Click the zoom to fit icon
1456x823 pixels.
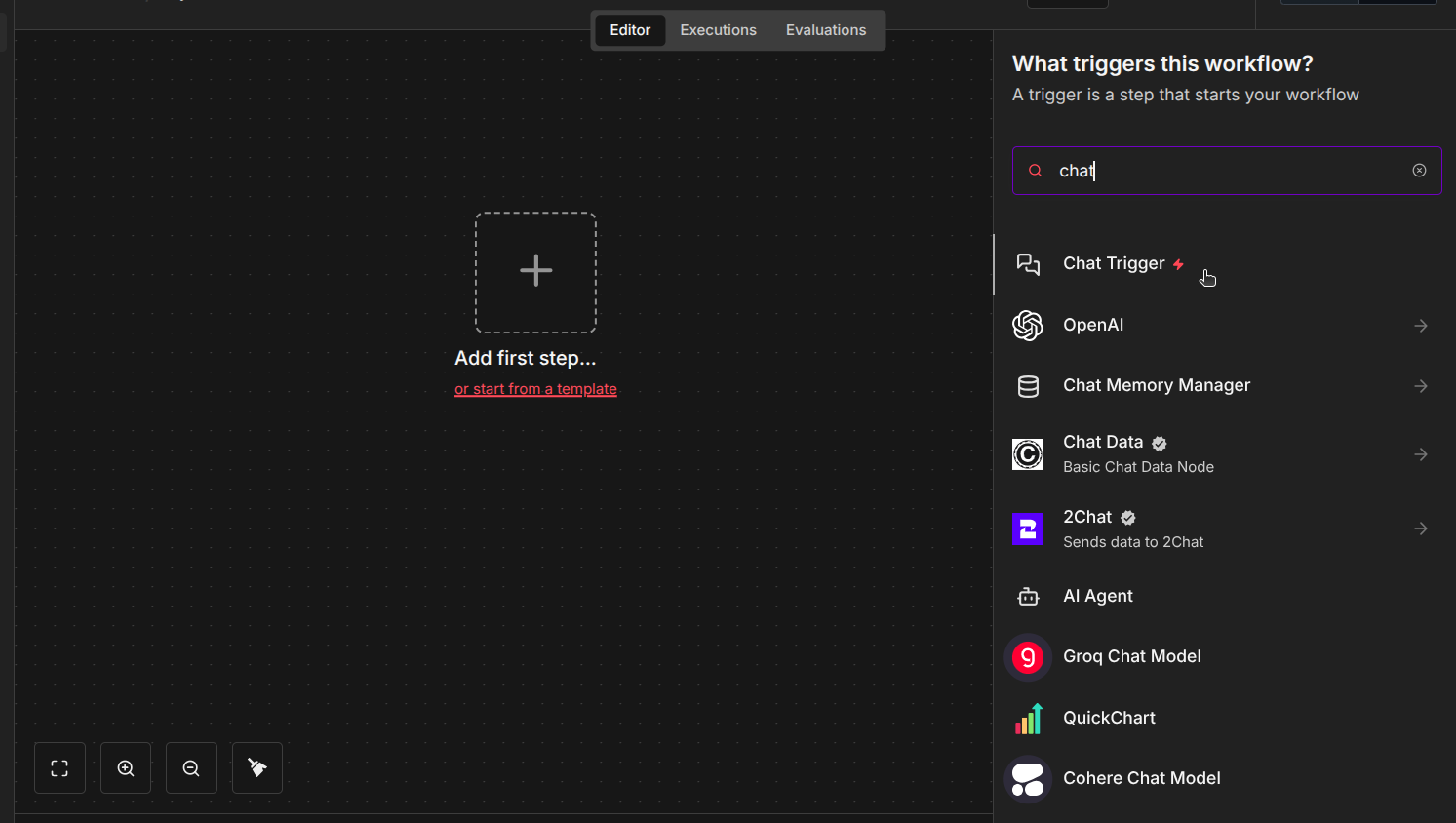[x=59, y=767]
